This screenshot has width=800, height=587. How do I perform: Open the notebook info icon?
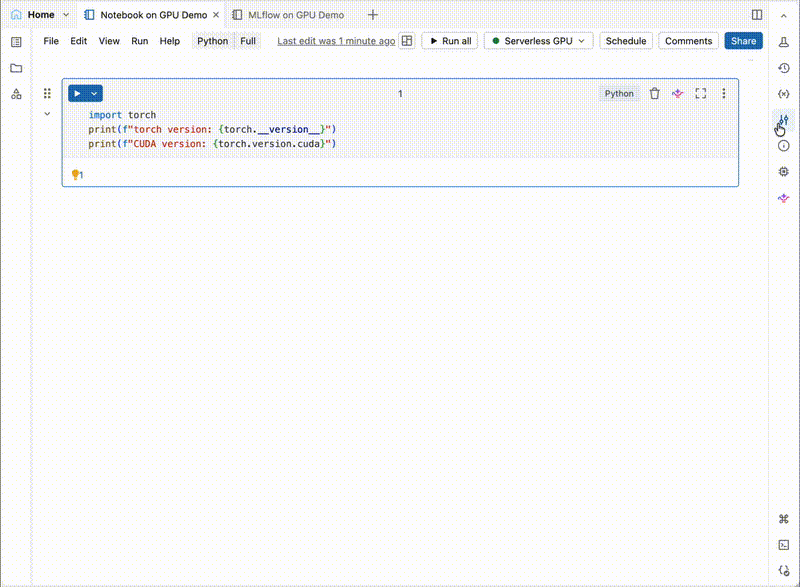[x=784, y=146]
